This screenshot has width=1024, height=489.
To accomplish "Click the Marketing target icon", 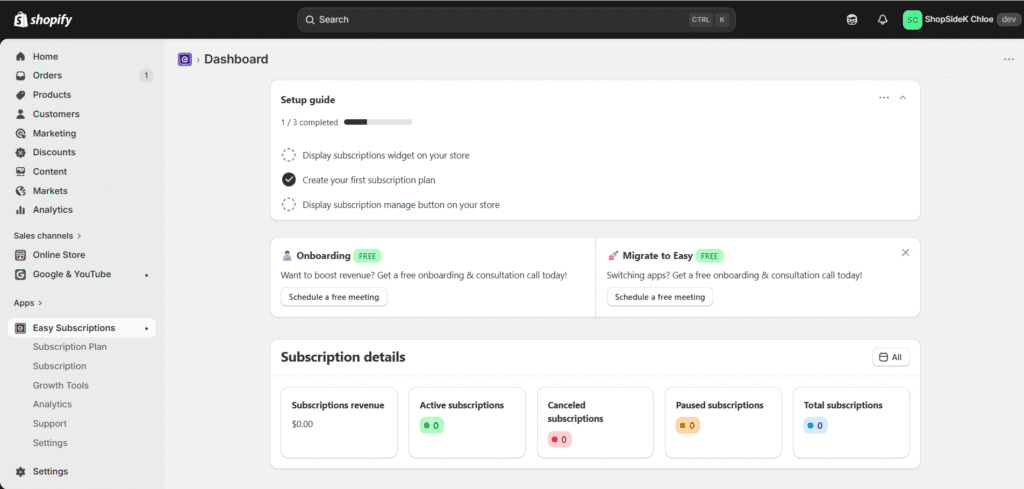I will pos(20,133).
